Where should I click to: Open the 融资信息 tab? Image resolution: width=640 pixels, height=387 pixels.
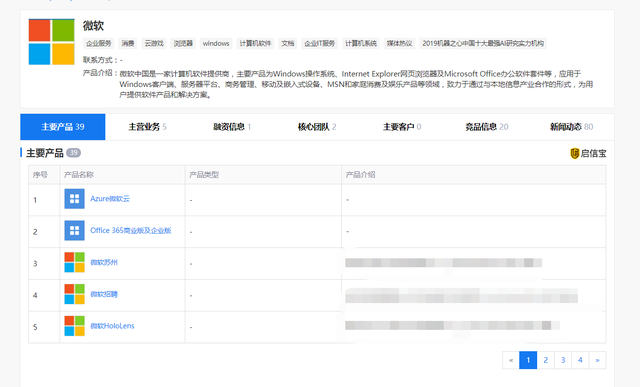point(232,127)
